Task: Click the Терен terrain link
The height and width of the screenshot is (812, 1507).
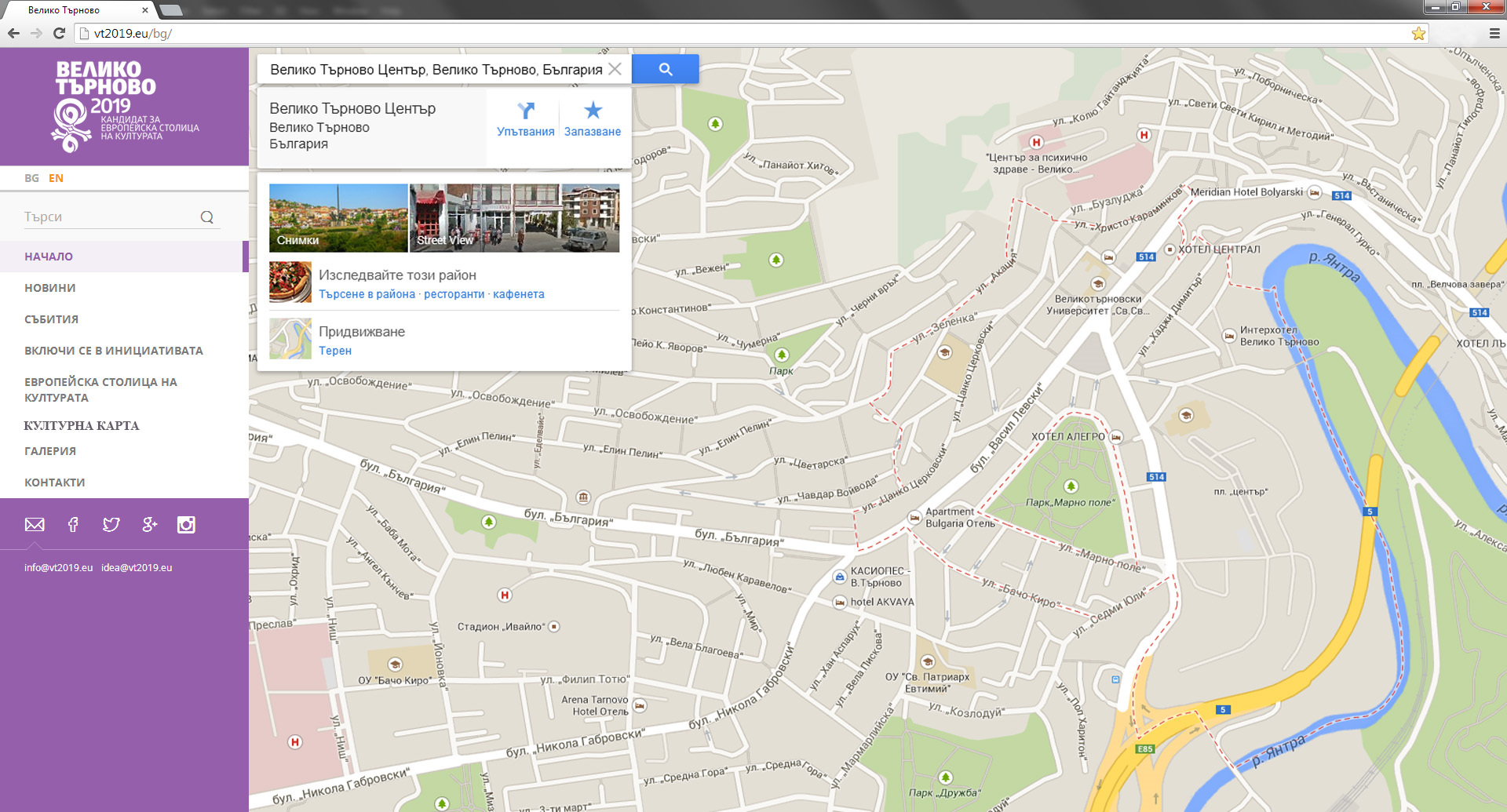Action: pos(335,351)
